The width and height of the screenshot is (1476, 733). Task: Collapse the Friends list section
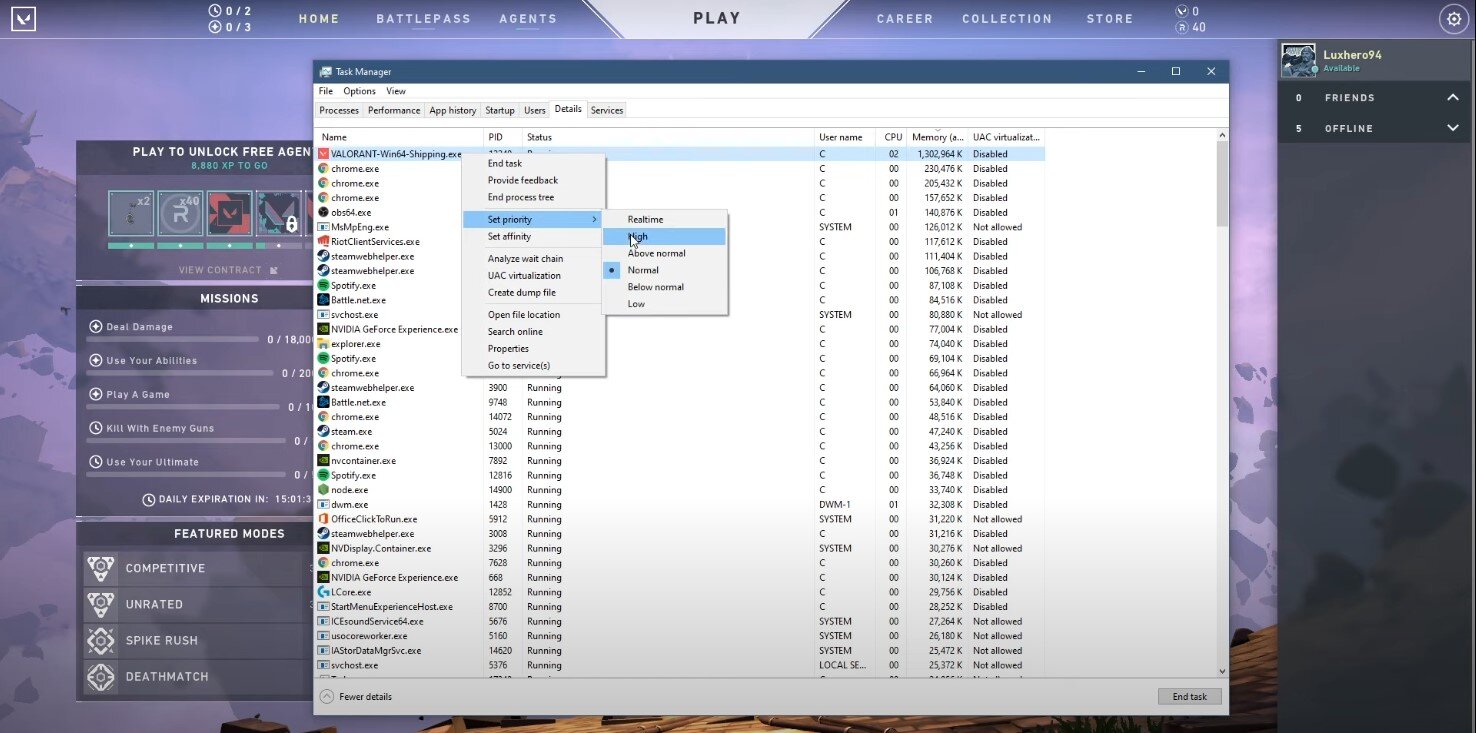tap(1452, 98)
